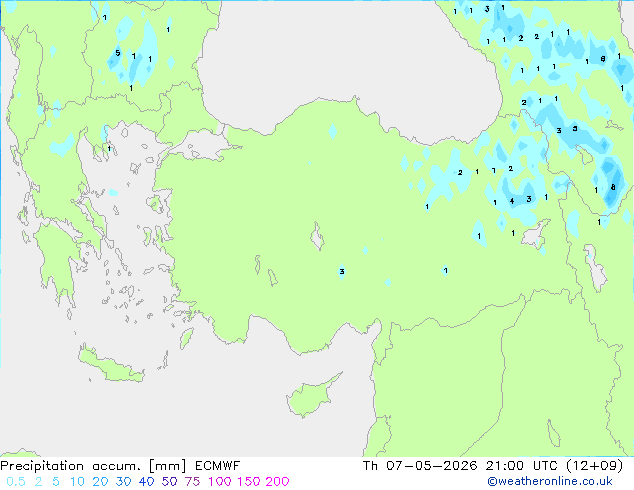
Task: Click legend value 10
Action: click(x=77, y=482)
